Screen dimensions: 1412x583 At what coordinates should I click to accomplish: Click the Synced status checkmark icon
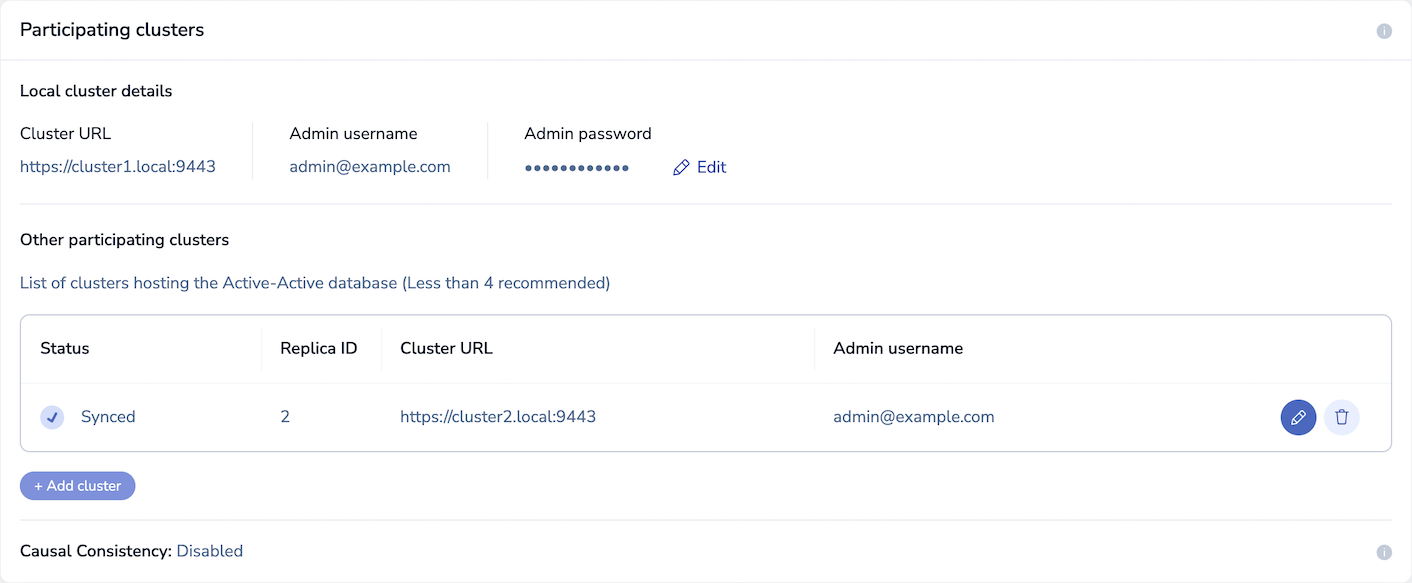[52, 417]
